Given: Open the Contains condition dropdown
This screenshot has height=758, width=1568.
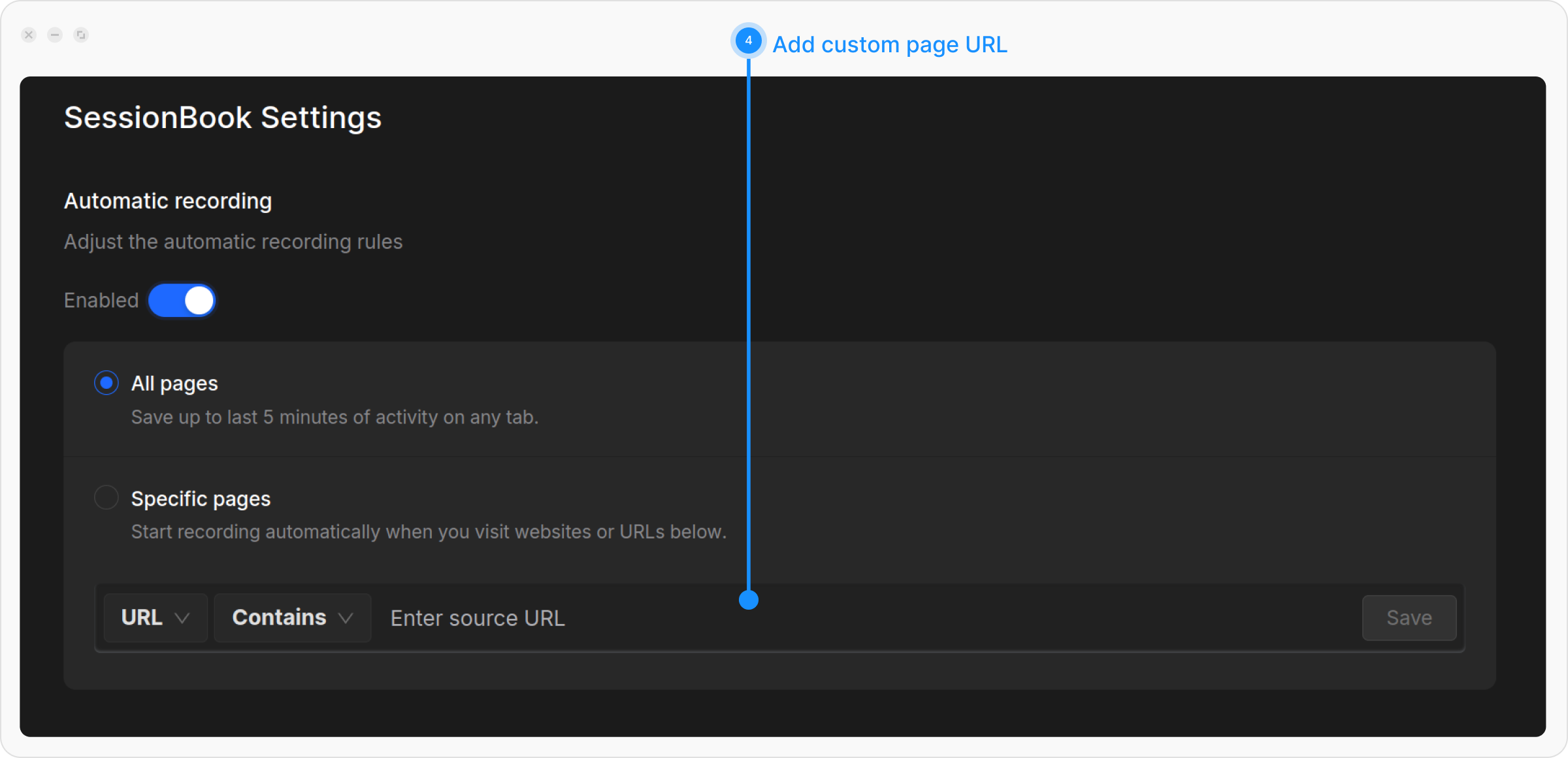Looking at the screenshot, I should coord(292,618).
